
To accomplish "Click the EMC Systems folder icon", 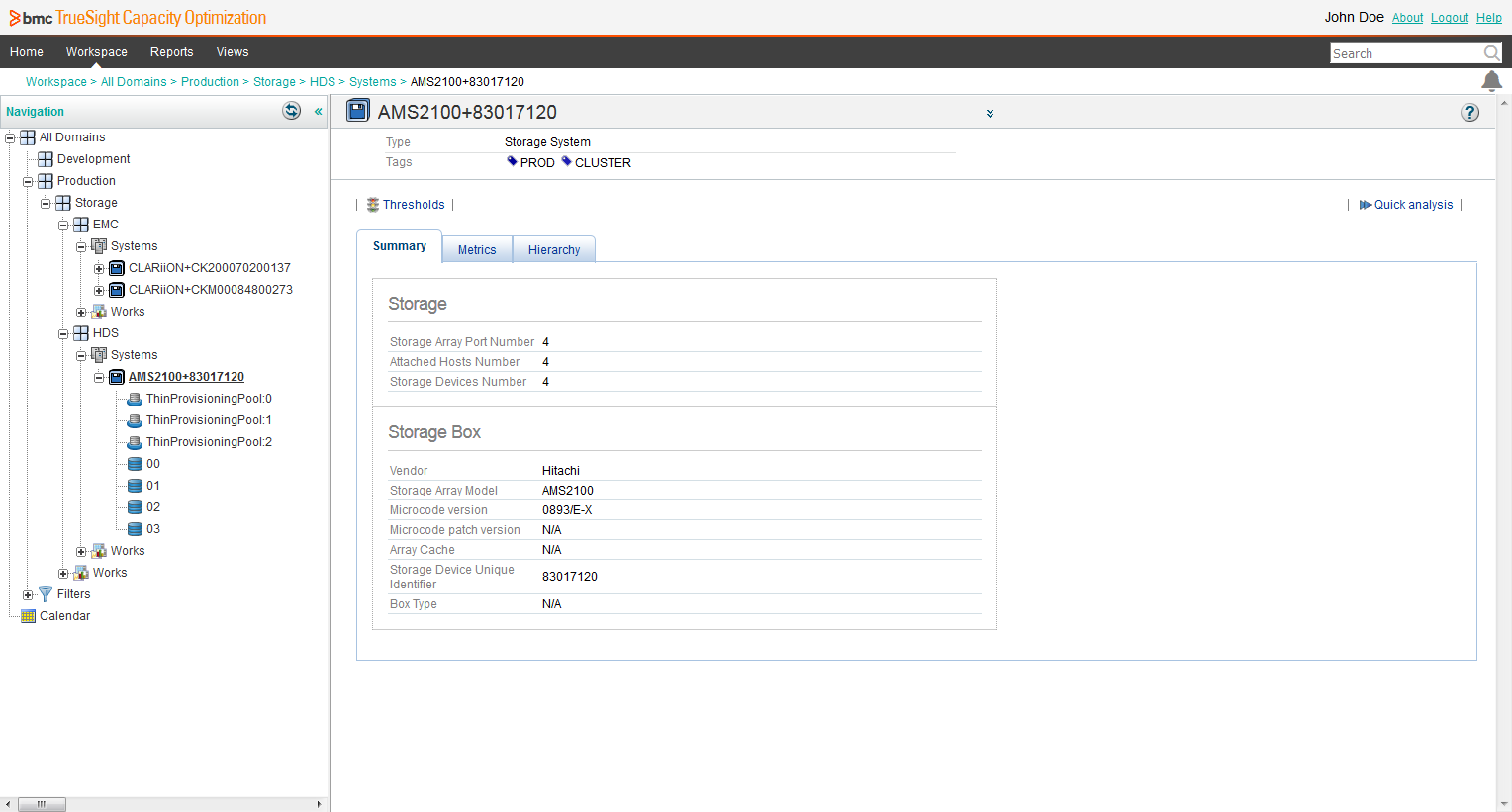I will click(x=99, y=246).
